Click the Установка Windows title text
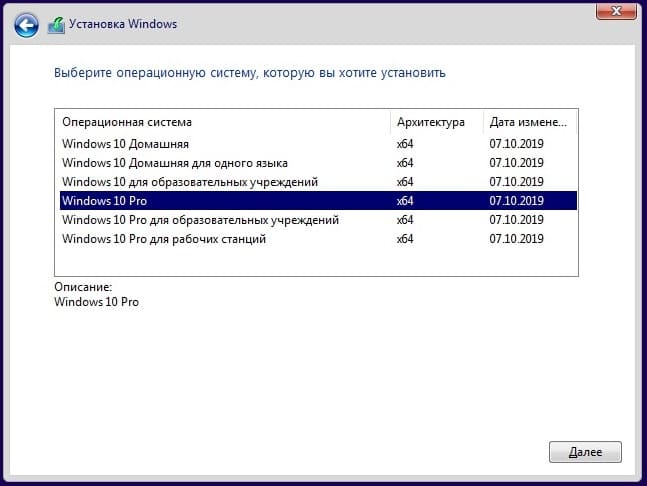The image size is (647, 486). pyautogui.click(x=123, y=24)
